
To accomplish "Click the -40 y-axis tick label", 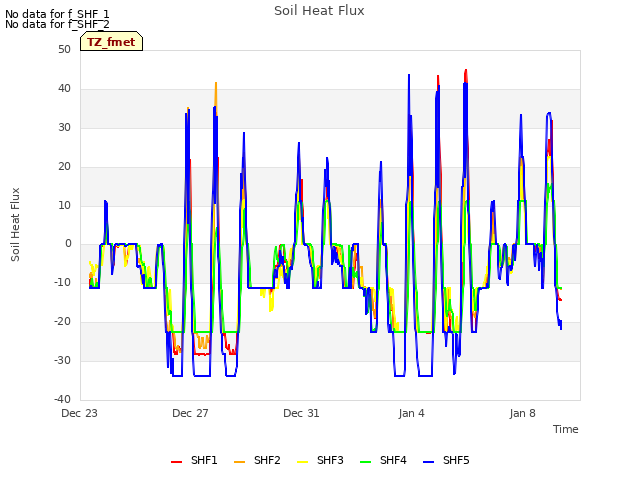I will (63, 399).
